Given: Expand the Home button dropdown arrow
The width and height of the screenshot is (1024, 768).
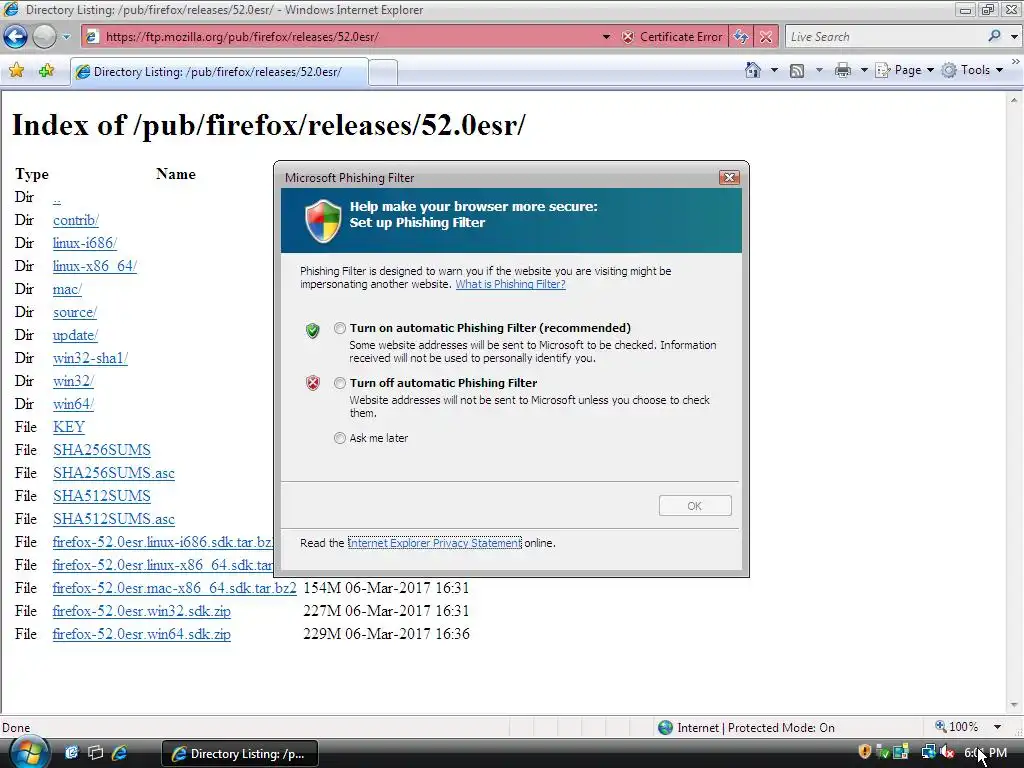Looking at the screenshot, I should 774,70.
